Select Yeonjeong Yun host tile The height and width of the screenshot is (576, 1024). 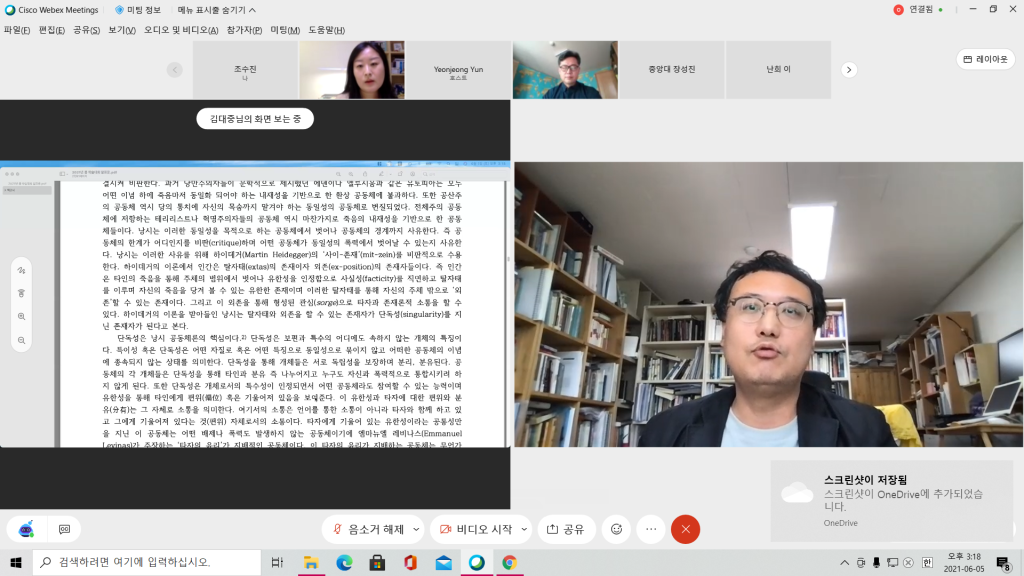[x=458, y=70]
